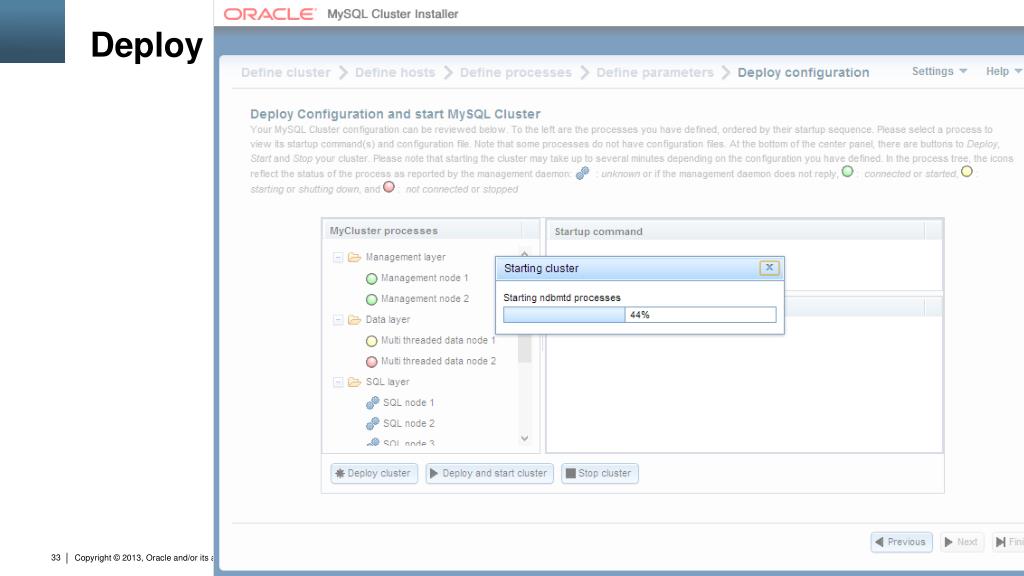The image size is (1024, 576).
Task: Open the Settings dropdown menu
Action: [939, 71]
